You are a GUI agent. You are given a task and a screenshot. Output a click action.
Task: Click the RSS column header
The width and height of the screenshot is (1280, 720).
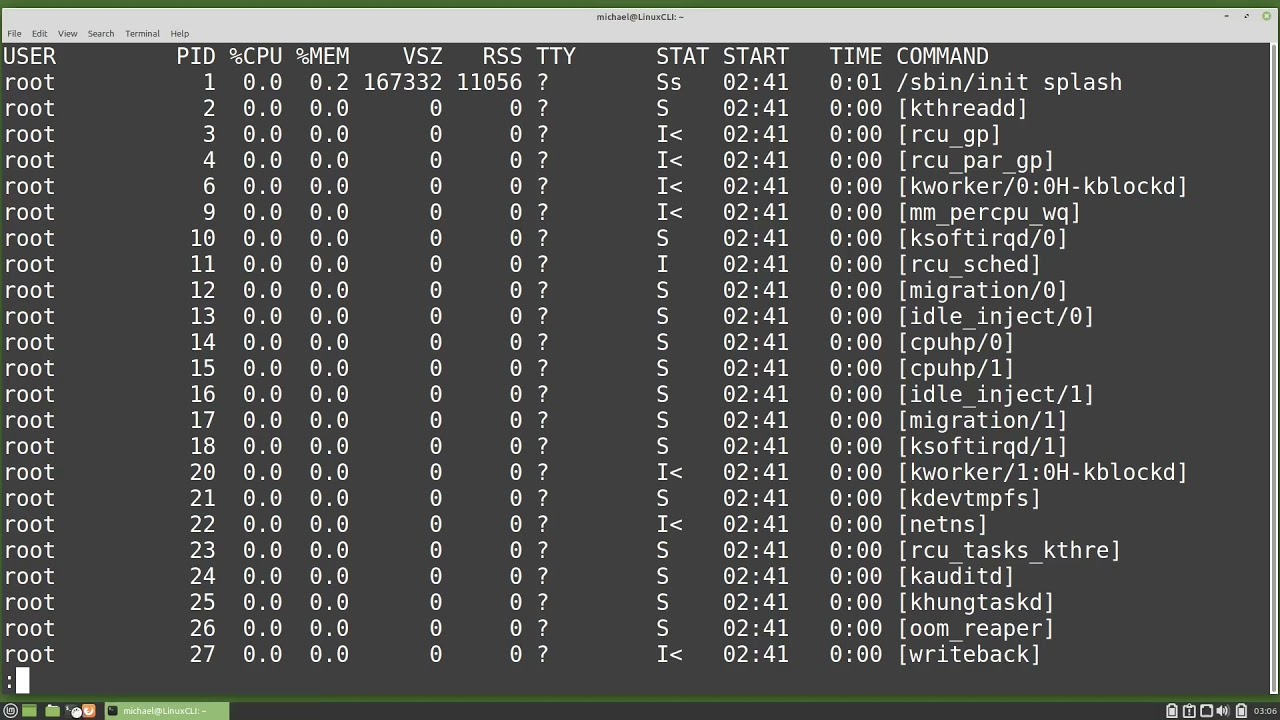[502, 56]
